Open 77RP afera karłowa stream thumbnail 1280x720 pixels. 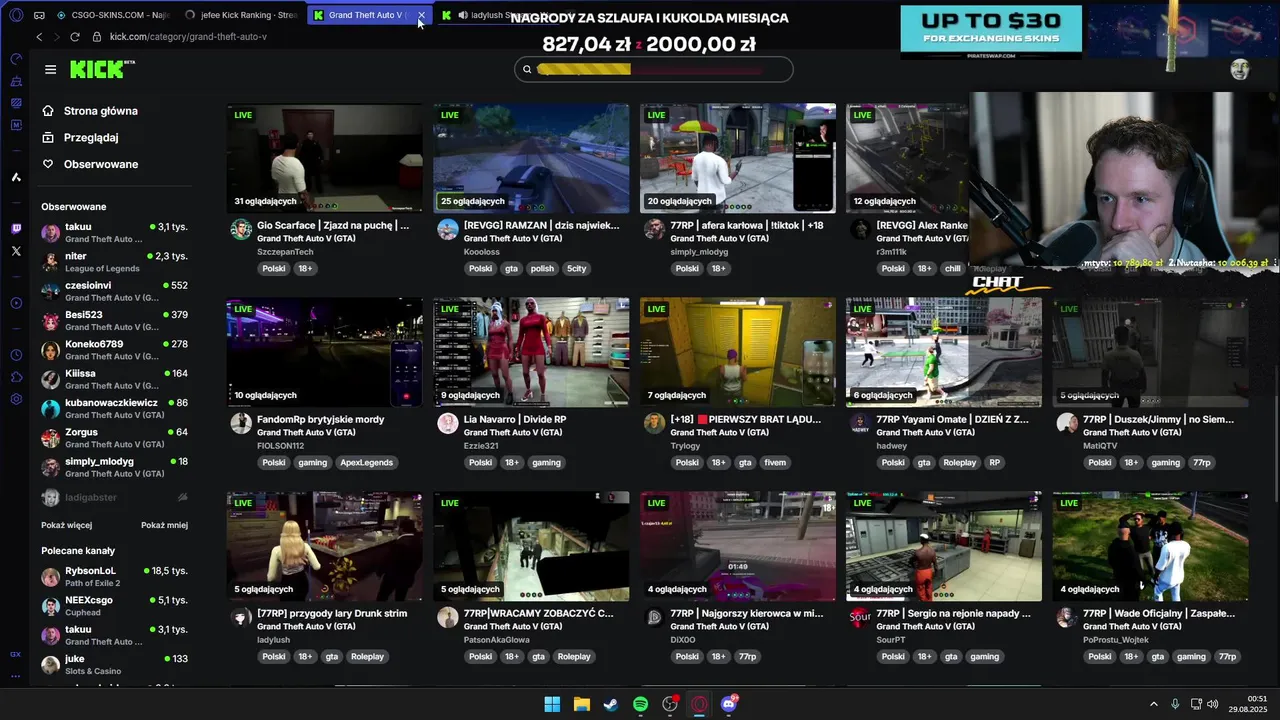point(738,158)
